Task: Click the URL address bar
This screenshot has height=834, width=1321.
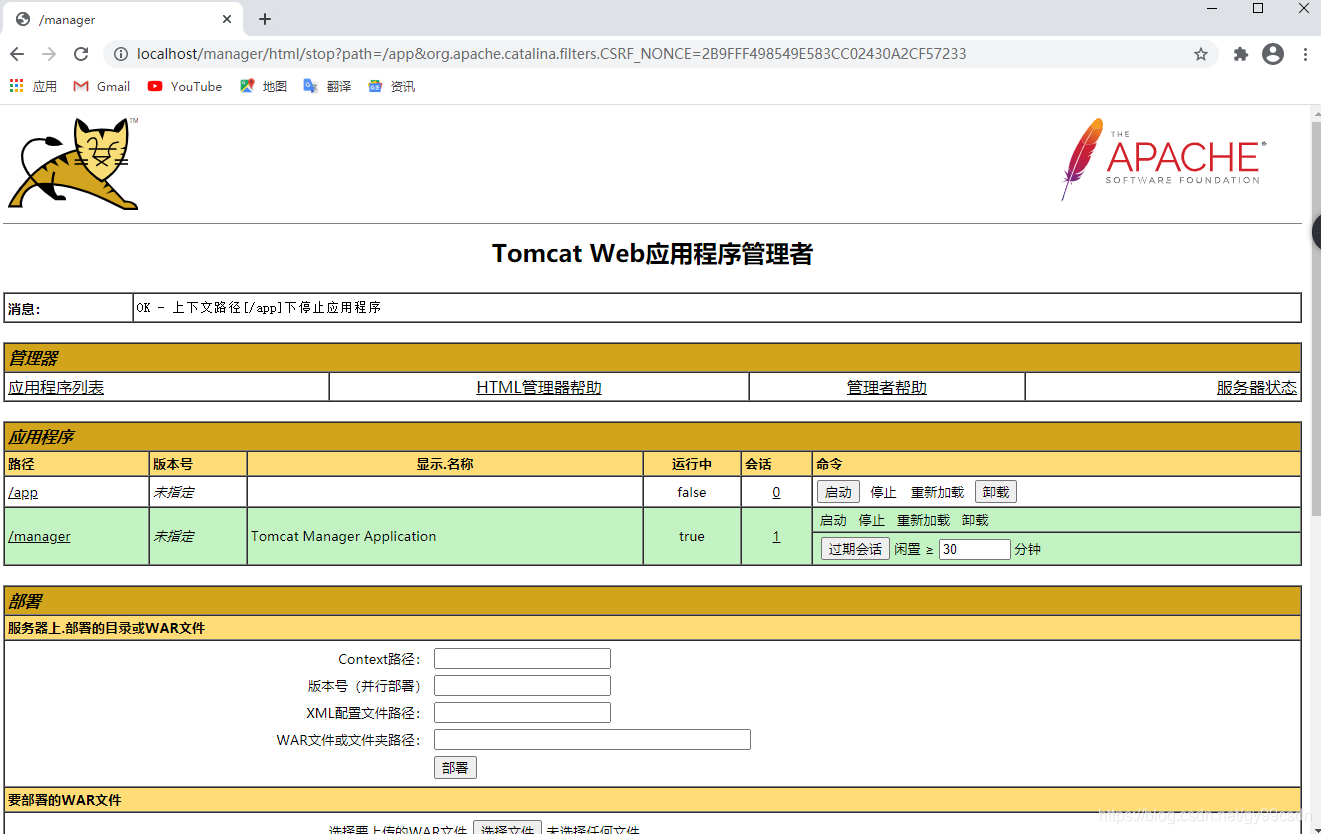Action: point(660,54)
